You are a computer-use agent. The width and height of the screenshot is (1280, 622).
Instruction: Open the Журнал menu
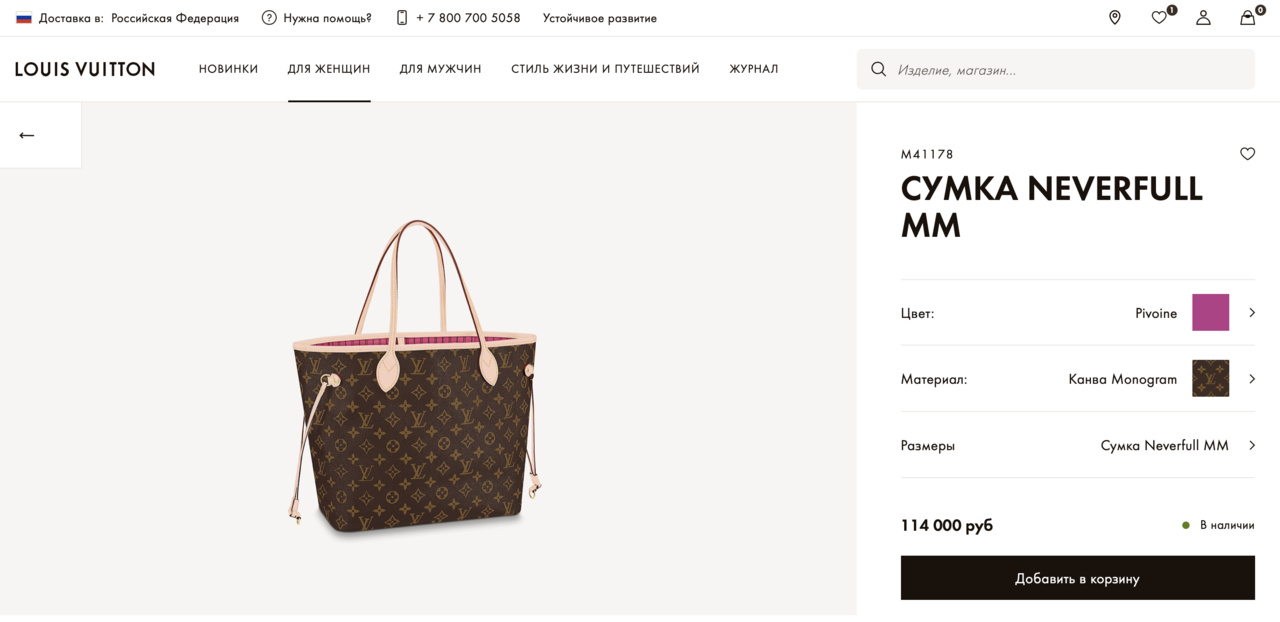coord(753,69)
